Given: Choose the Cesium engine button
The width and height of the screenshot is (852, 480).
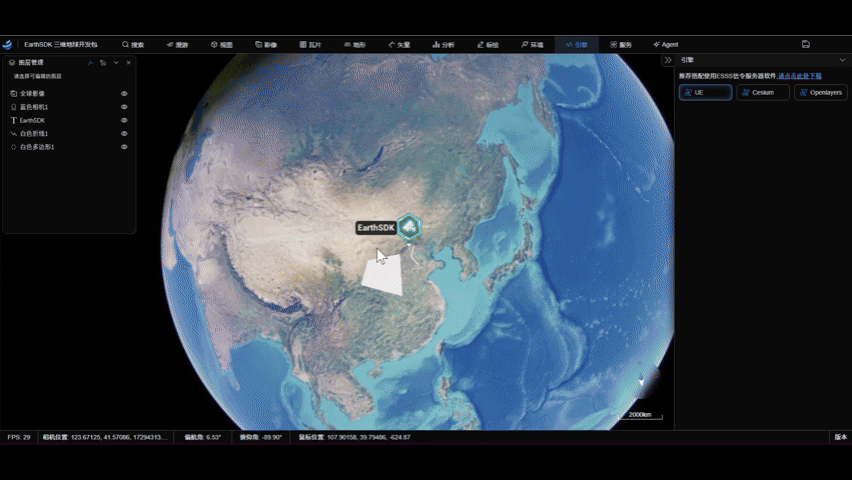Looking at the screenshot, I should pos(763,92).
